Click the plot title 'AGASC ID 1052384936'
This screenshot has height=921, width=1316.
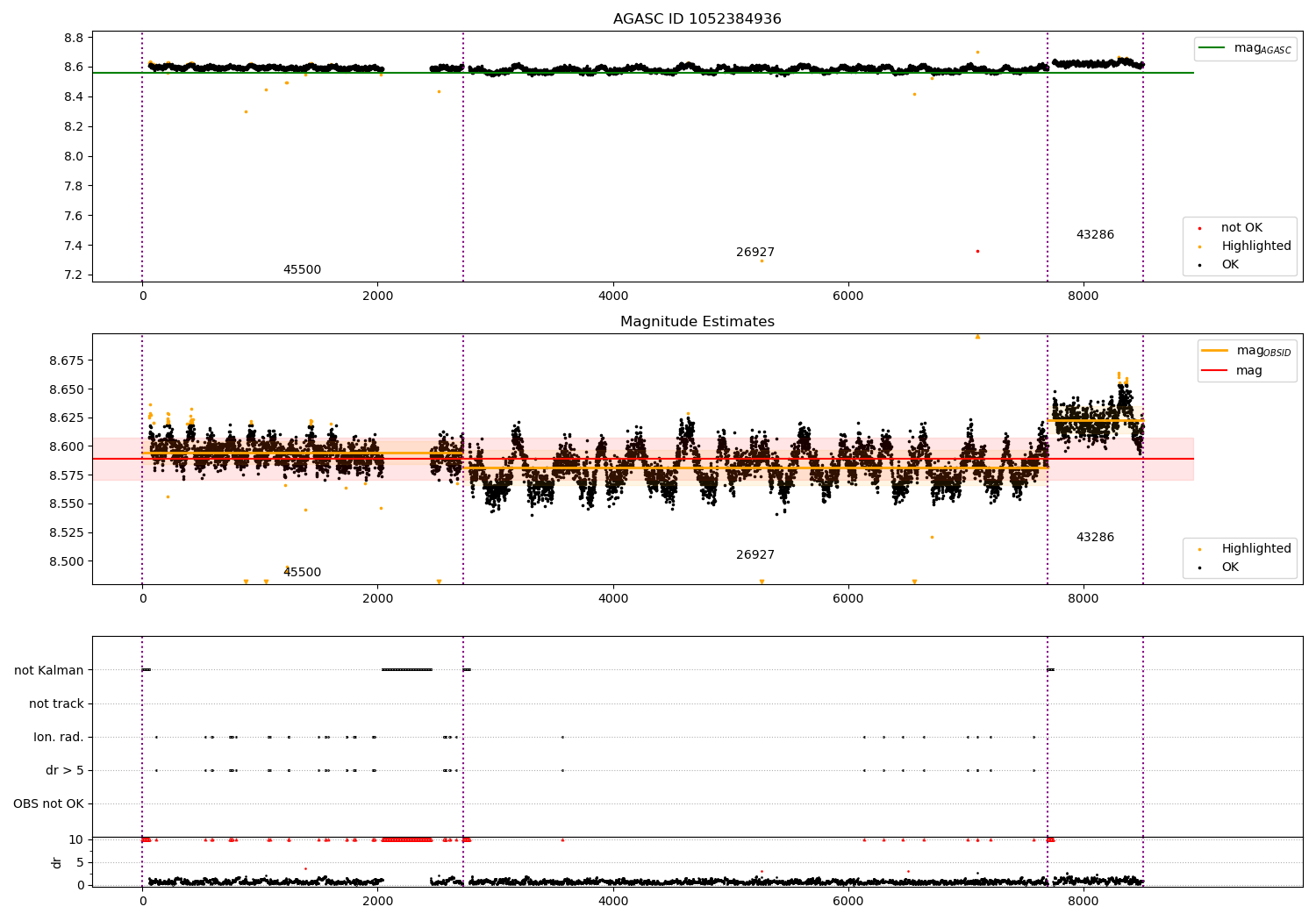click(x=697, y=19)
